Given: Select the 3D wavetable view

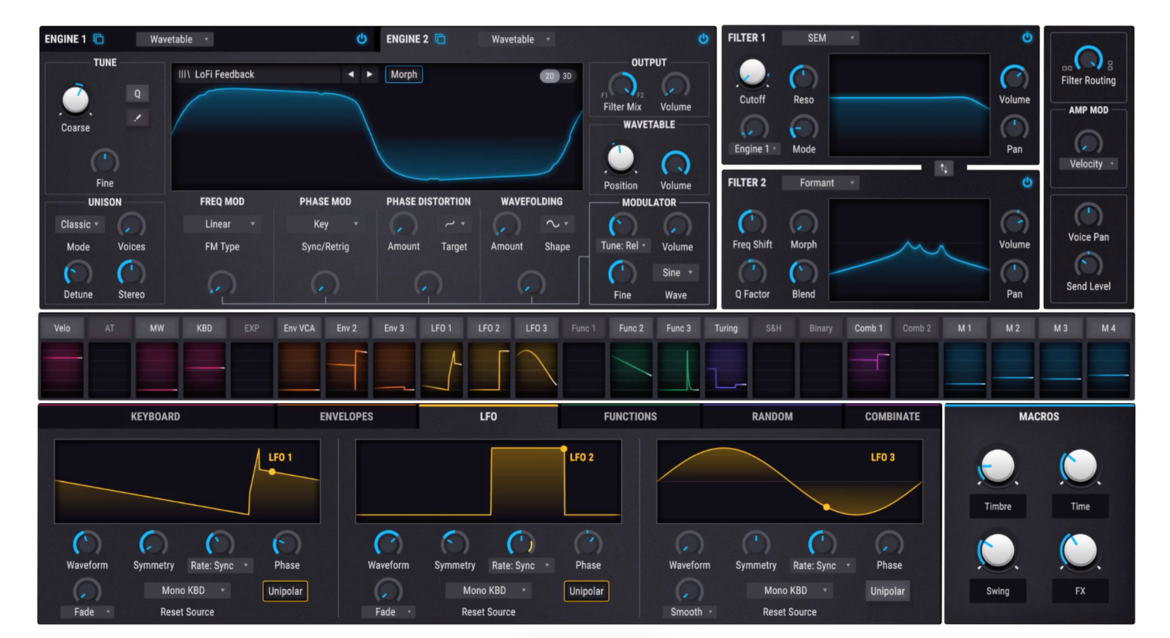Looking at the screenshot, I should pyautogui.click(x=568, y=76).
